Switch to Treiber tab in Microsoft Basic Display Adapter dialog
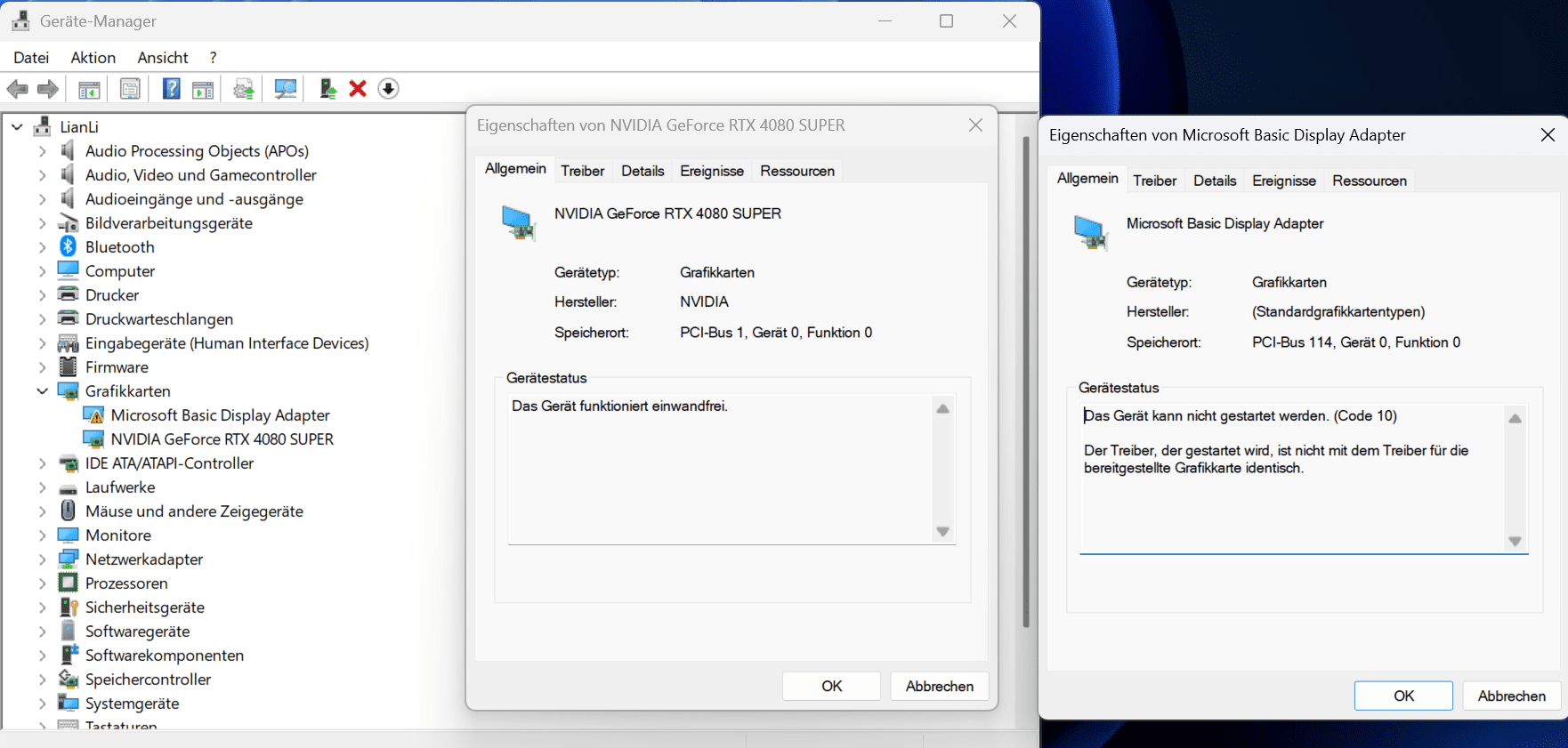 coord(1155,181)
